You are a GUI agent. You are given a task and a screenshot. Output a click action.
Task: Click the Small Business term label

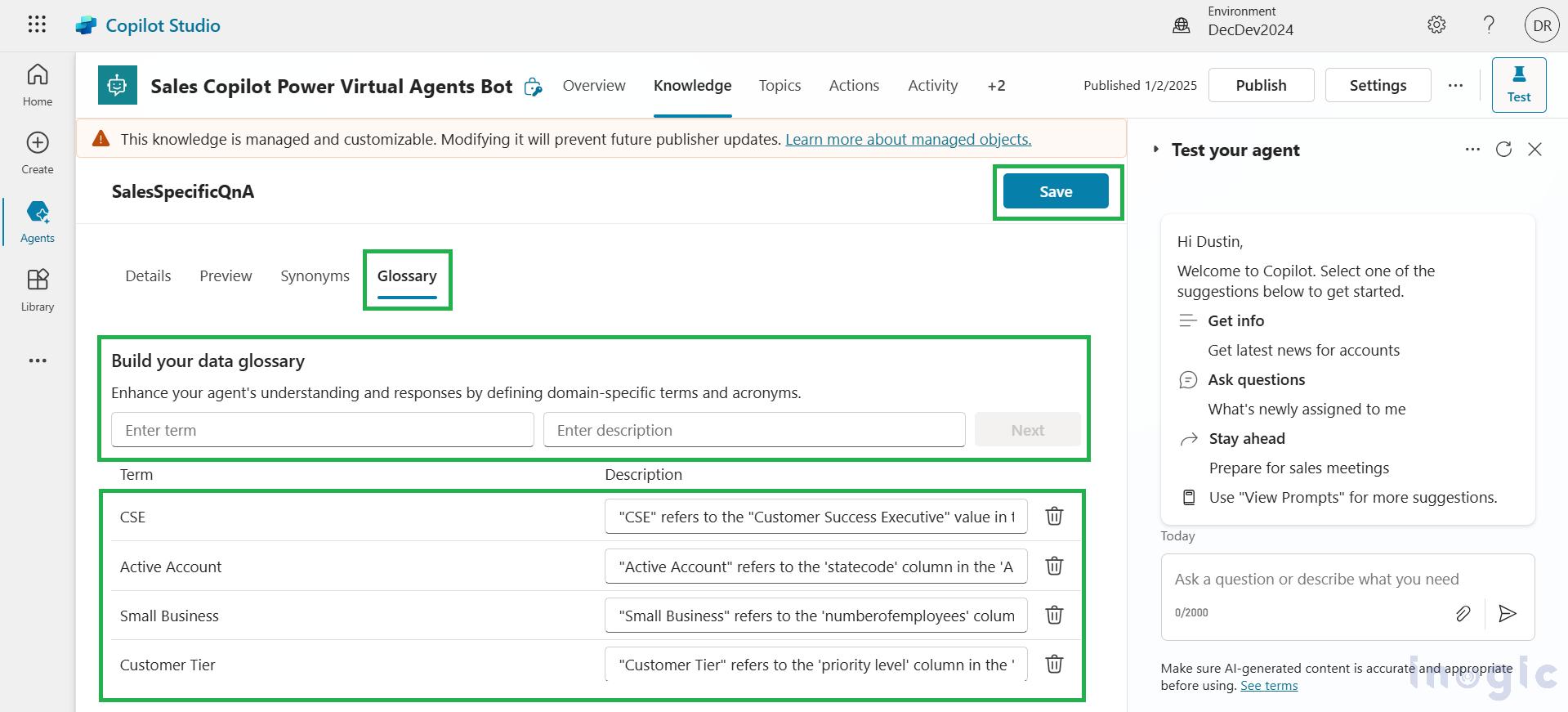click(x=169, y=616)
